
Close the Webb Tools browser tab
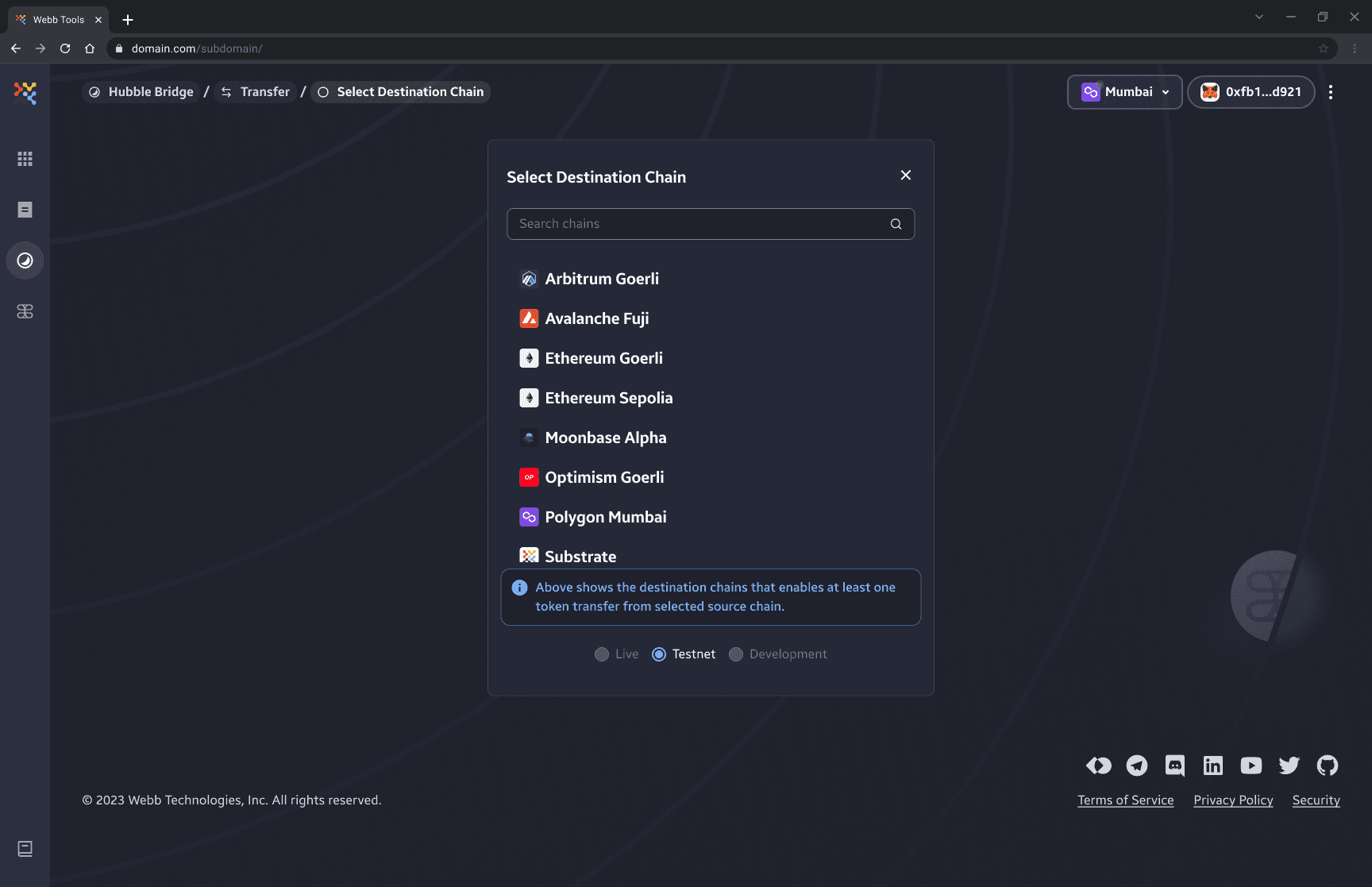tap(98, 20)
